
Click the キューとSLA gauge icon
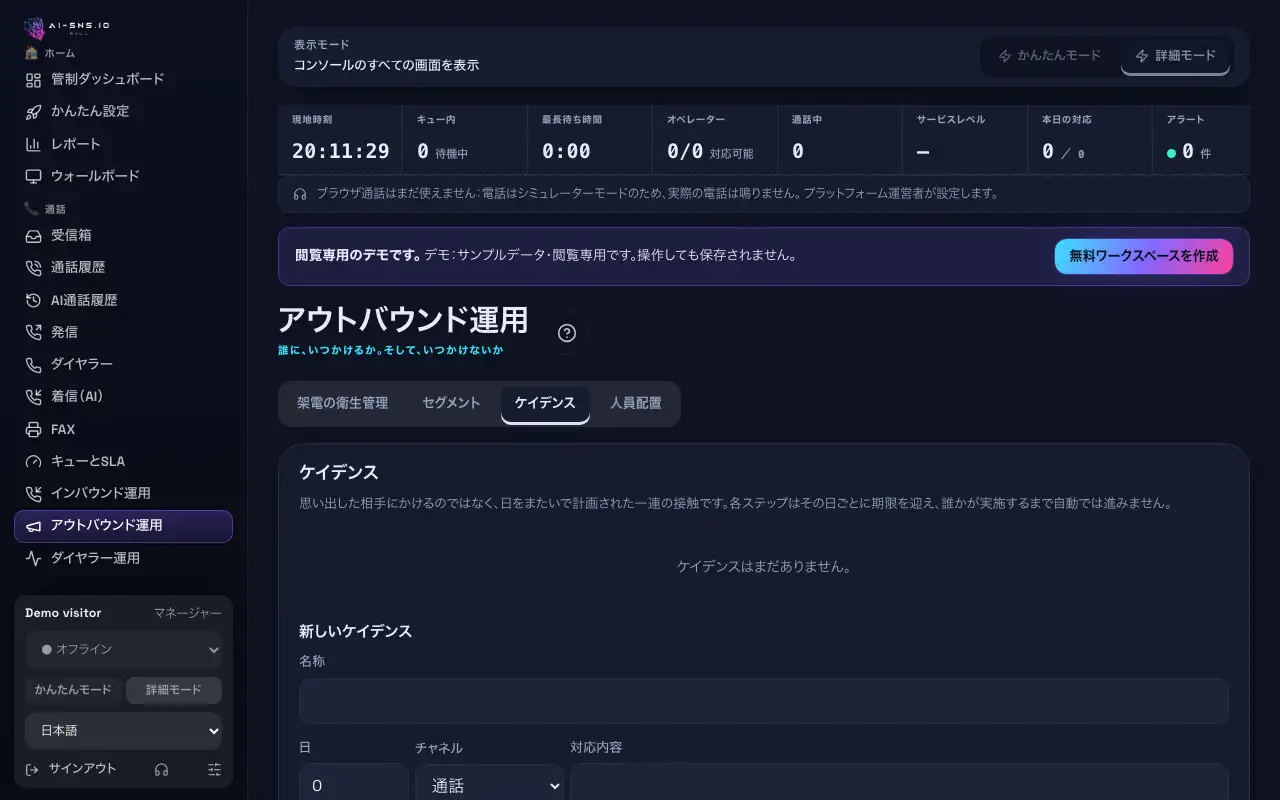(x=33, y=461)
